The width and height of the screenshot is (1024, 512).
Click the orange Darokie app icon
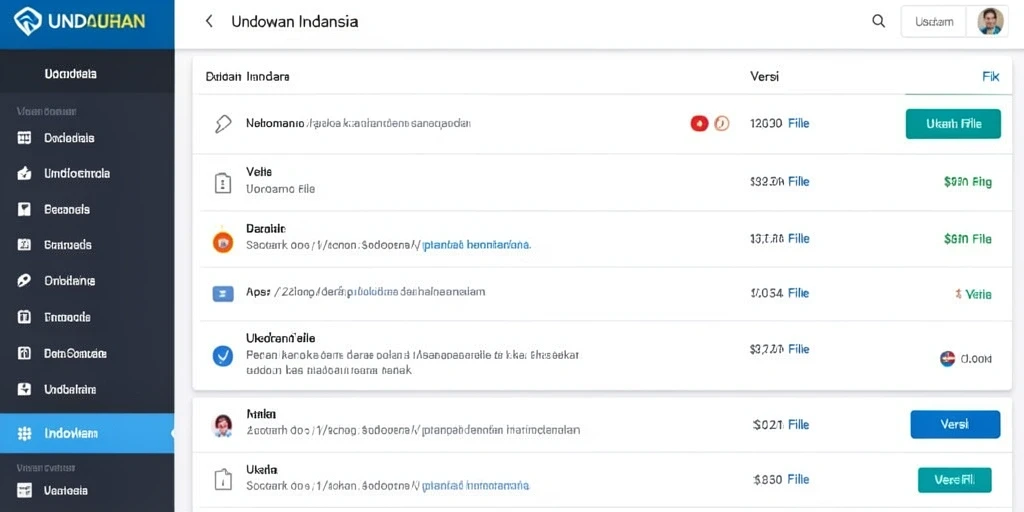click(223, 242)
